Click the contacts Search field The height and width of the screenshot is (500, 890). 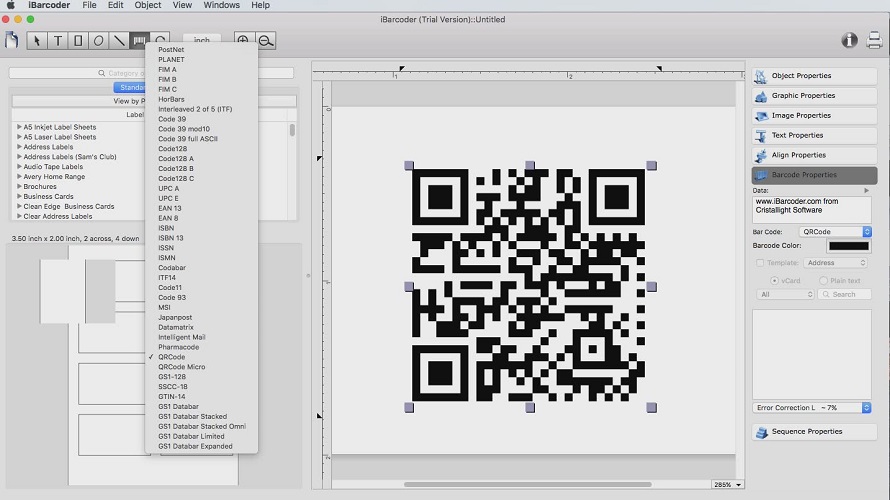pos(845,295)
